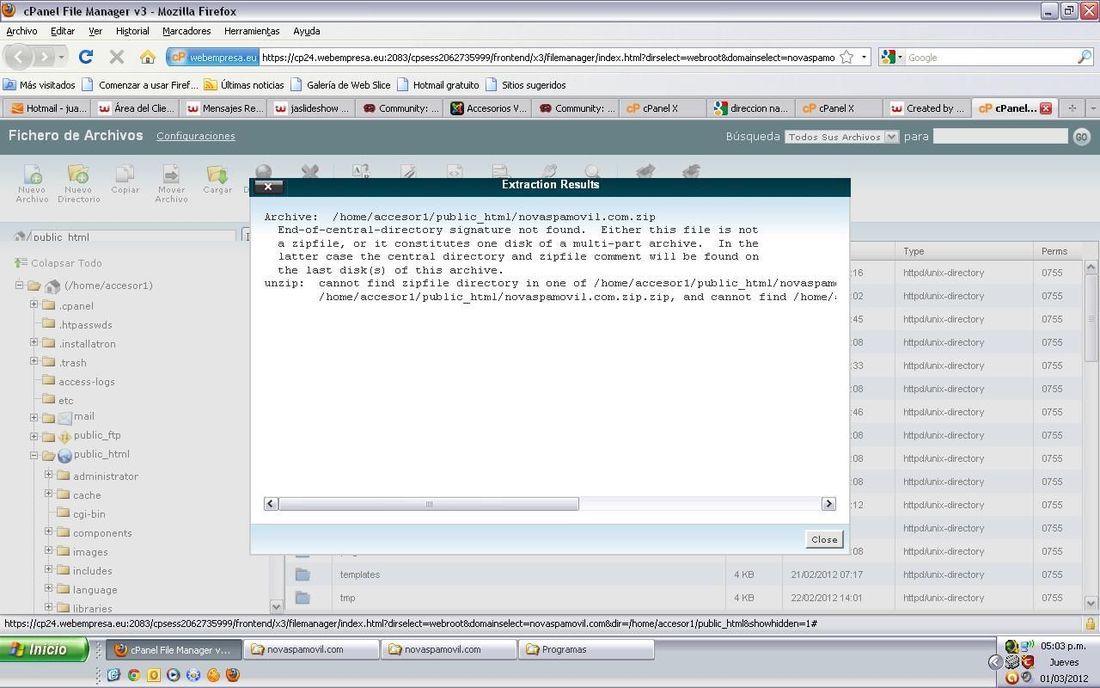Click the Firefox URL address bar
Image resolution: width=1100 pixels, height=688 pixels.
(x=548, y=58)
